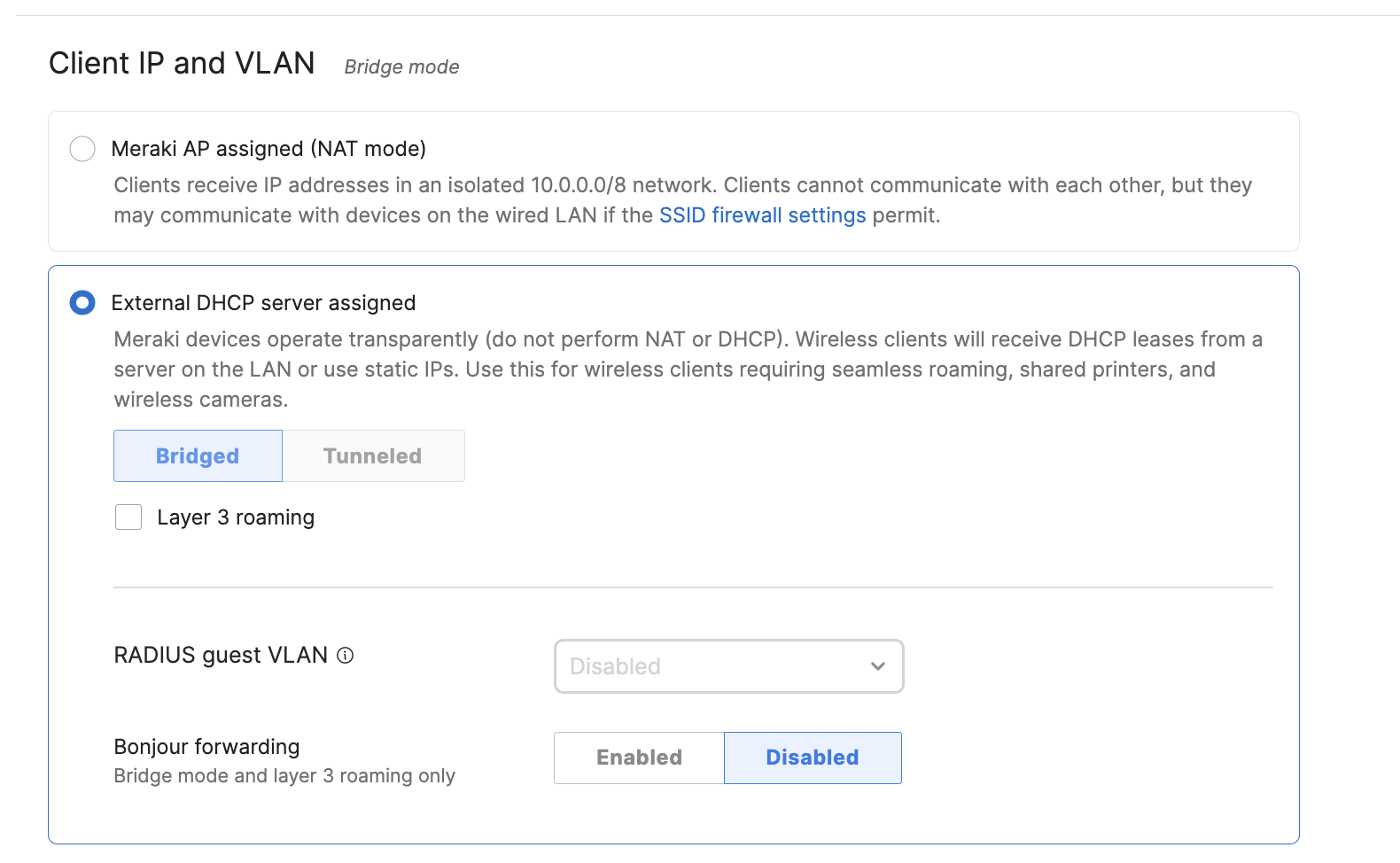Open the RADIUS guest VLAN Disabled field
Viewport: 1400px width, 863px height.
709,666
